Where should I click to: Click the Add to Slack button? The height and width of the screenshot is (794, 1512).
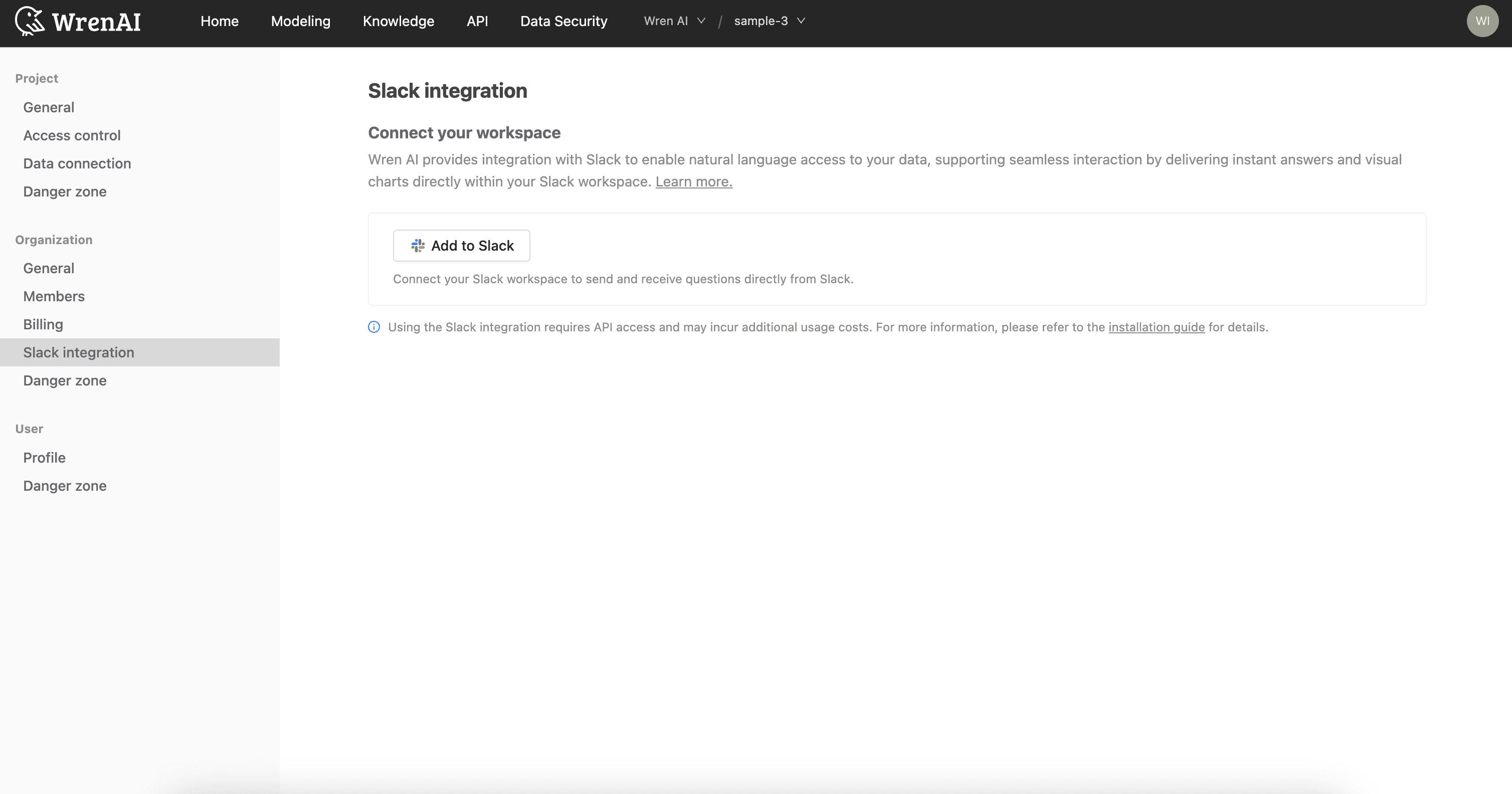click(x=461, y=245)
